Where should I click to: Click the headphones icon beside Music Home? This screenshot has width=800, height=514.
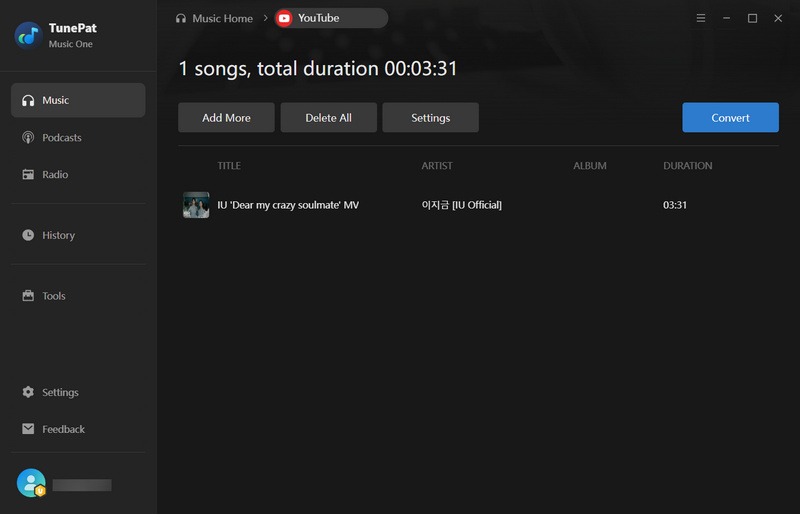click(181, 18)
